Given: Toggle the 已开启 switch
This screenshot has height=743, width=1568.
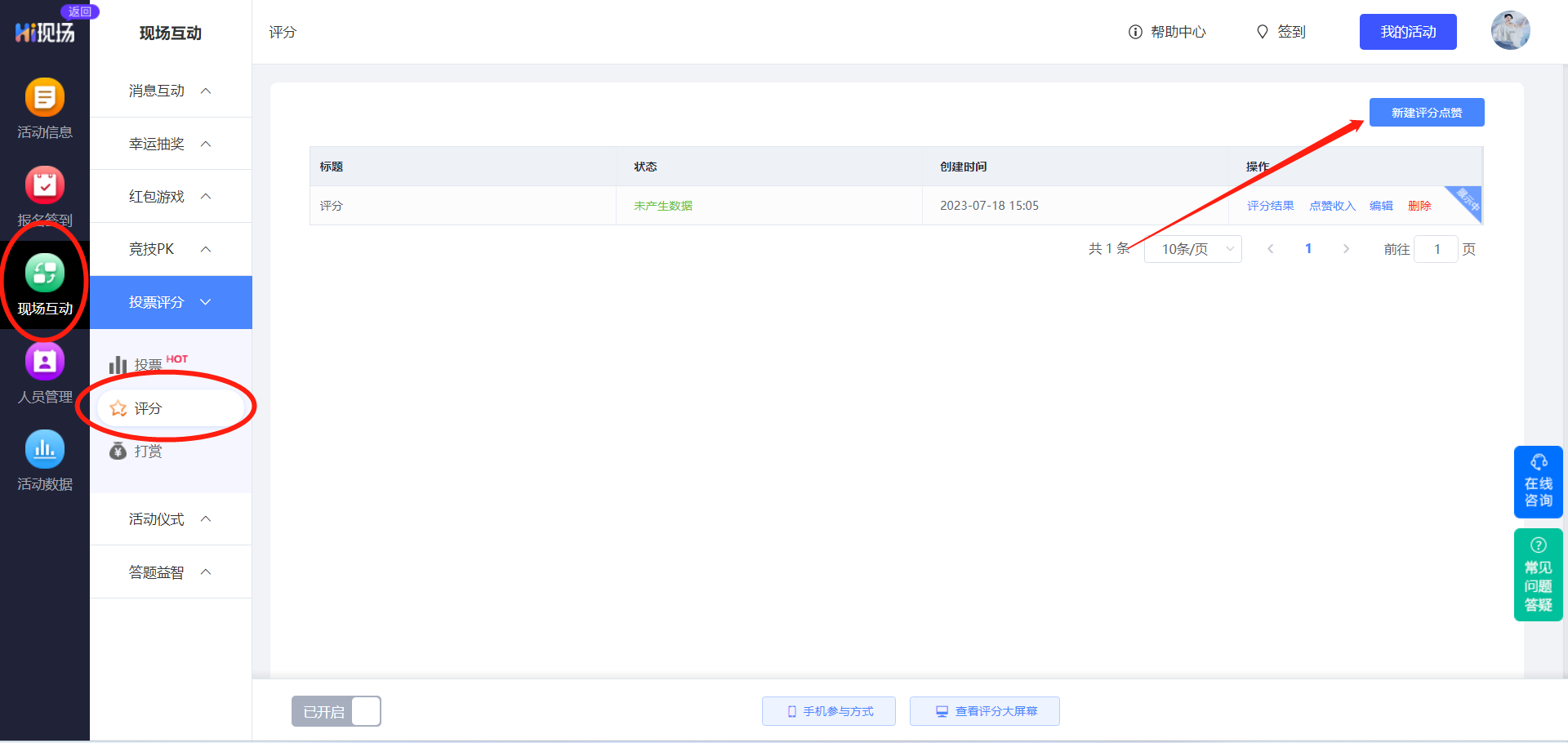Looking at the screenshot, I should [336, 711].
